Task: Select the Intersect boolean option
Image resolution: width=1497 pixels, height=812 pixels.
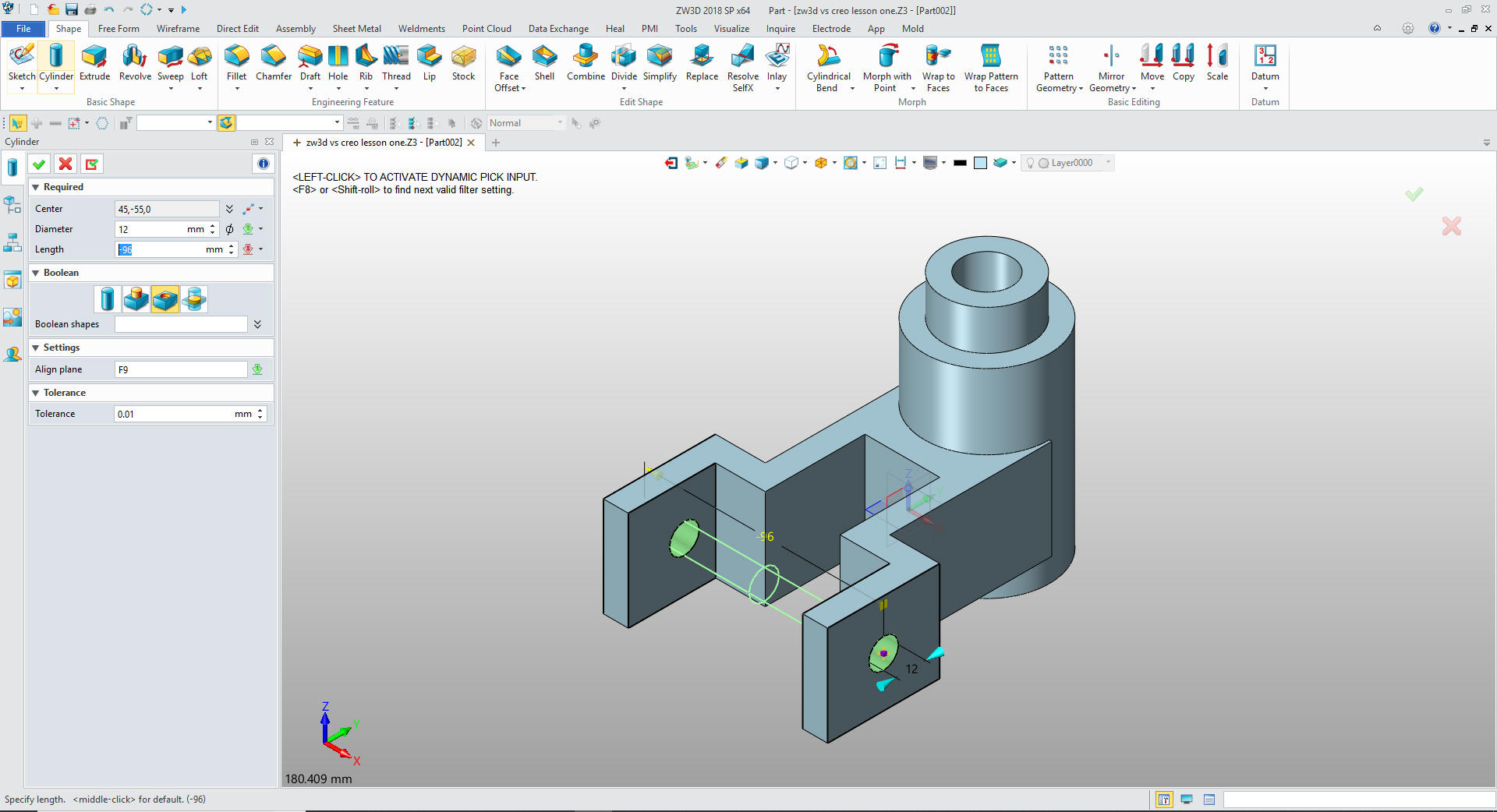Action: tap(194, 299)
